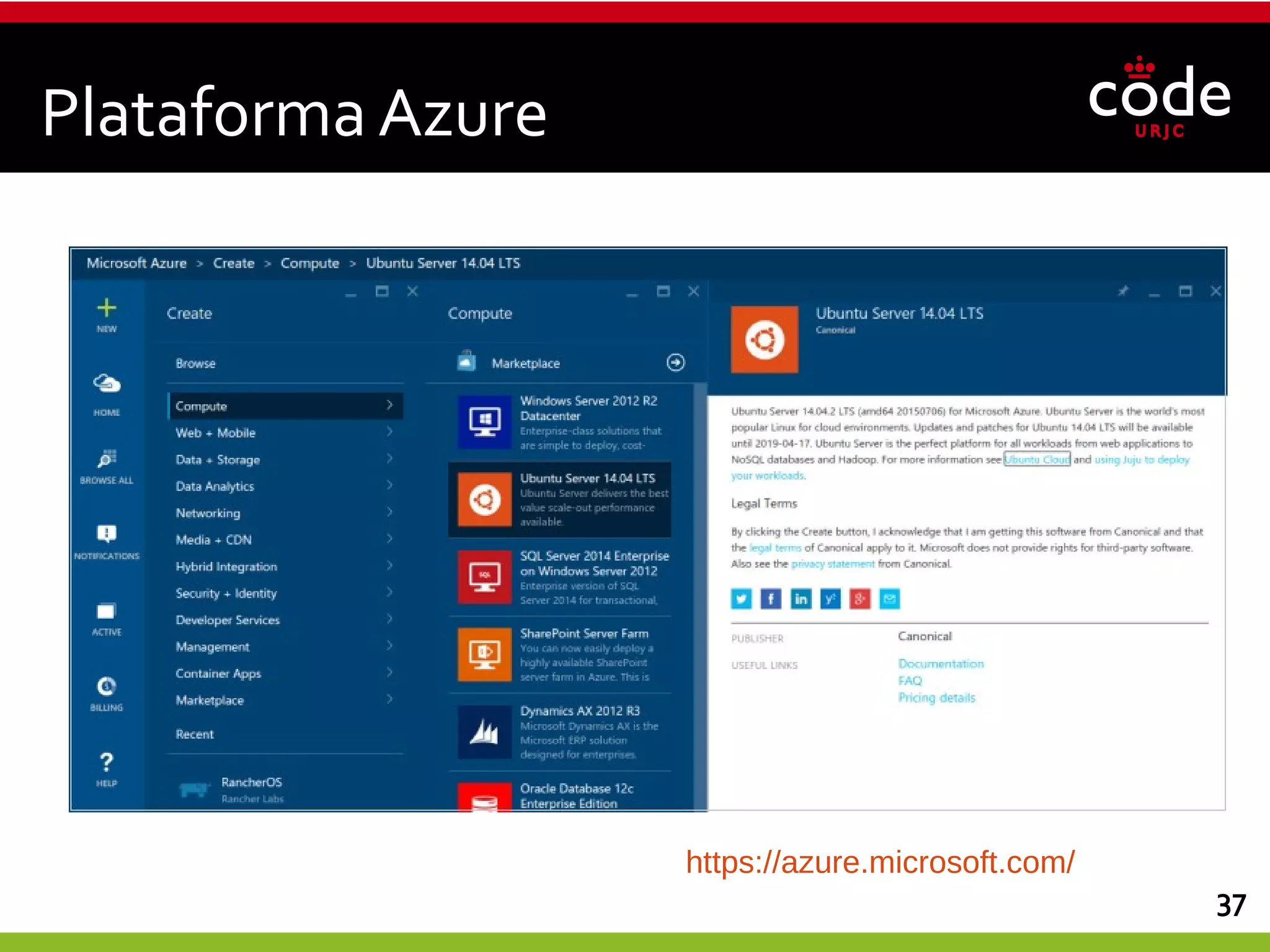This screenshot has width=1270, height=952.
Task: Click the Browse heading in Create blade
Action: point(195,363)
